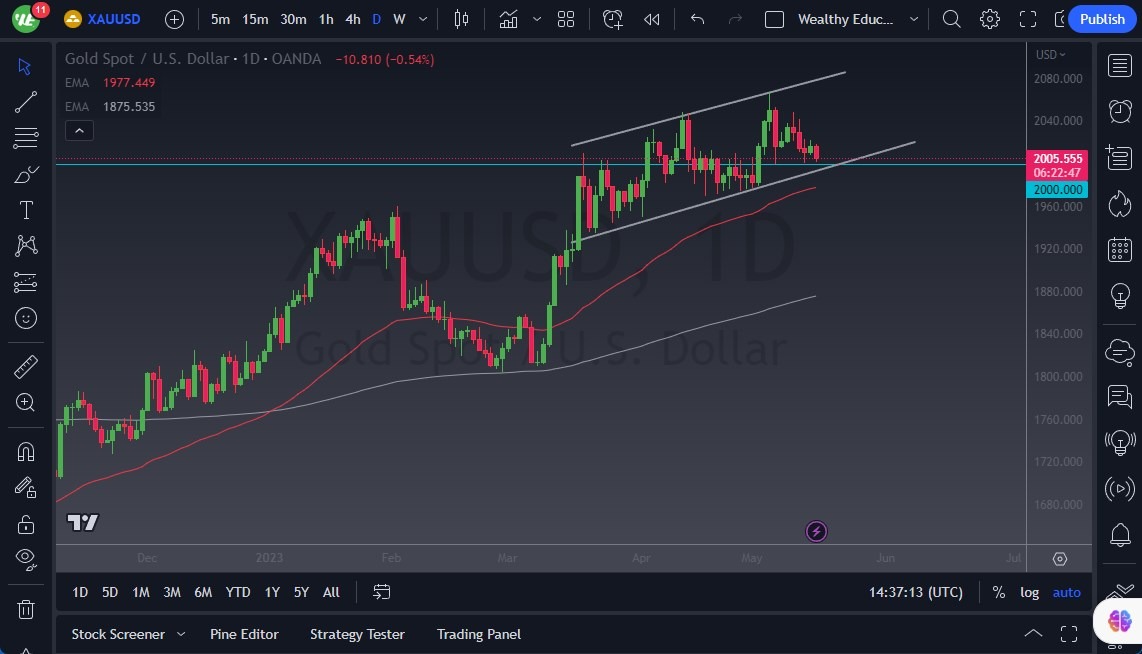The width and height of the screenshot is (1142, 654).
Task: Open the user profile avatar menu
Action: tap(25, 19)
